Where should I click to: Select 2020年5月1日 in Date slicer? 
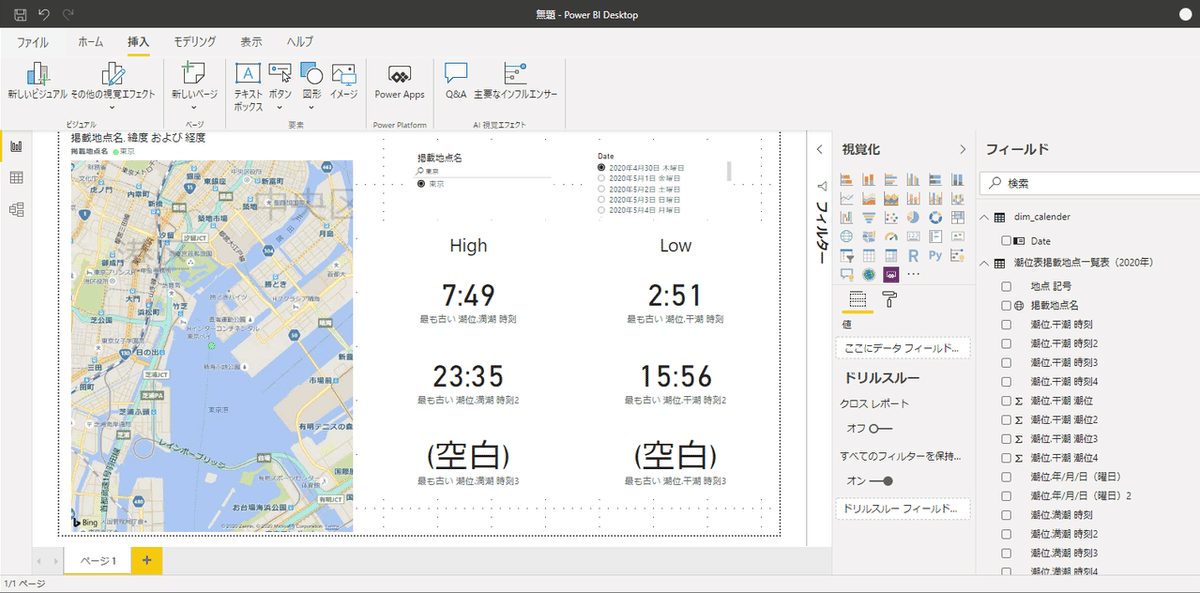pyautogui.click(x=602, y=178)
